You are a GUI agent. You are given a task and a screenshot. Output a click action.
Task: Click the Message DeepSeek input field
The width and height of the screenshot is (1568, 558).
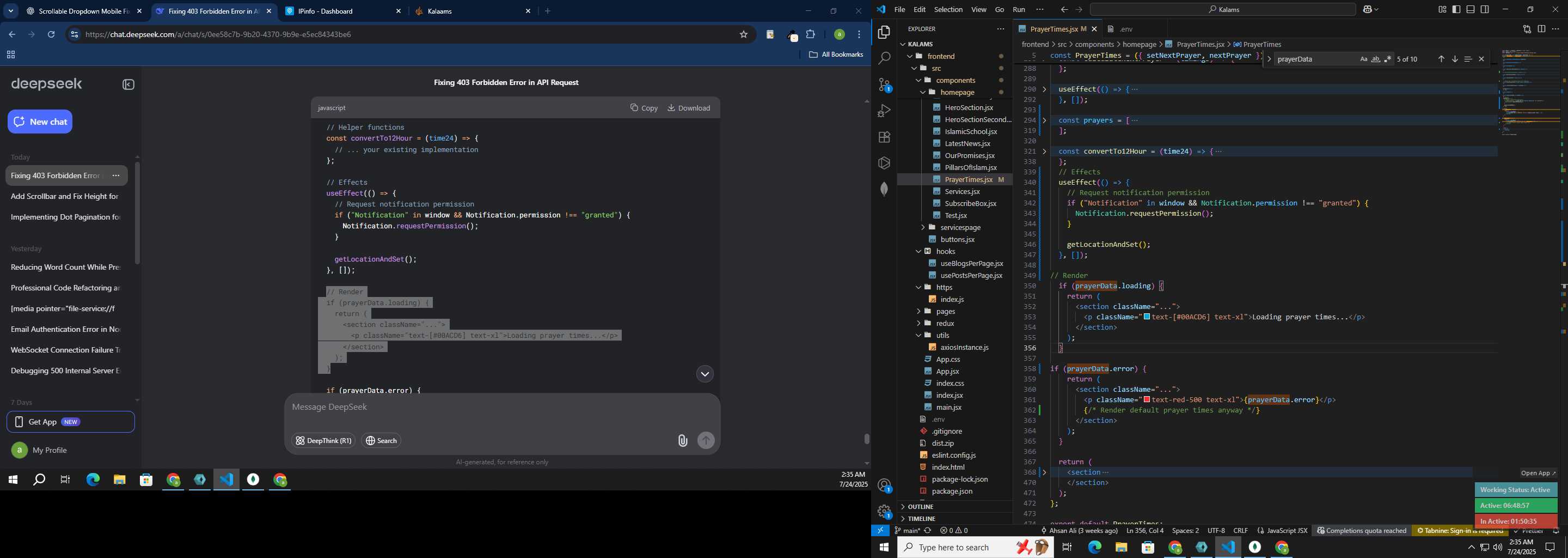pyautogui.click(x=501, y=407)
